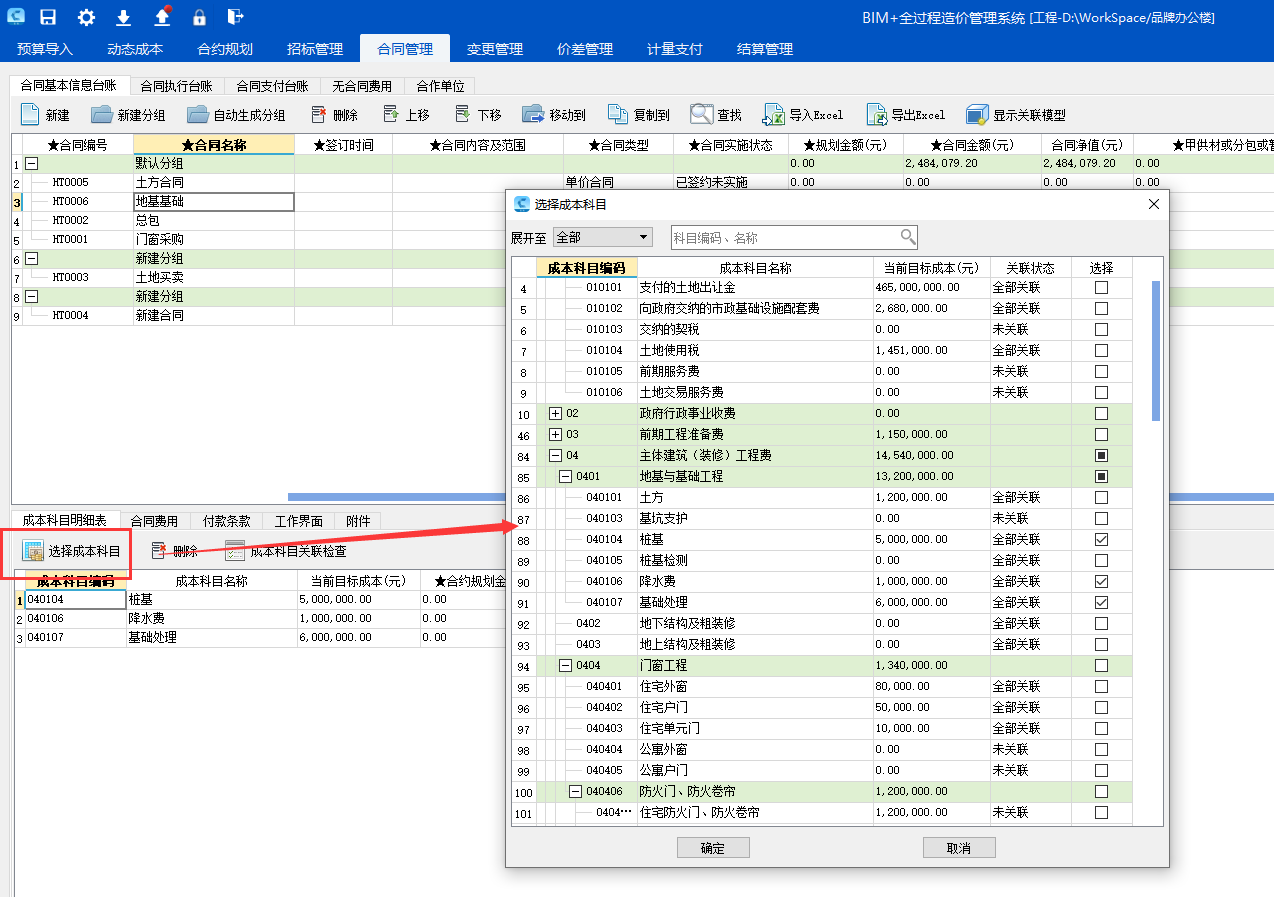Check the box for 支付的土地出让金

(x=1101, y=287)
